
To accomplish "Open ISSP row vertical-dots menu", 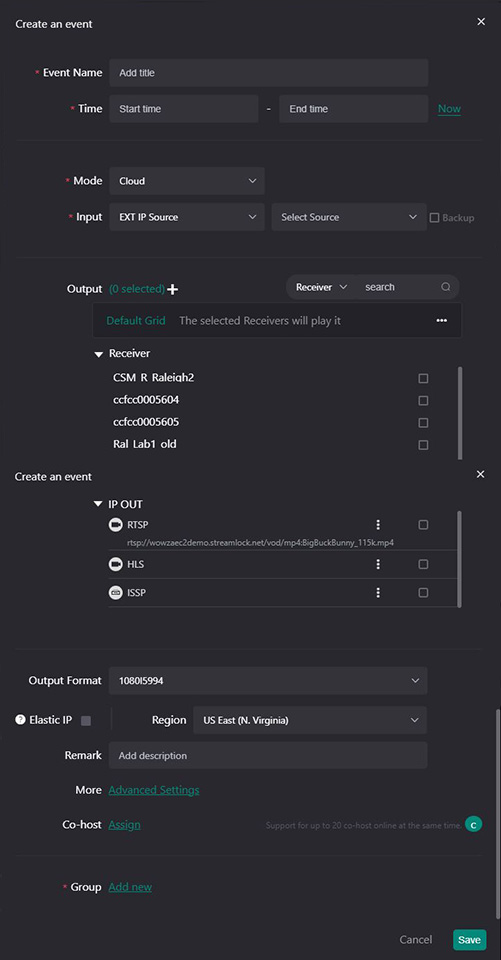I will click(x=379, y=593).
